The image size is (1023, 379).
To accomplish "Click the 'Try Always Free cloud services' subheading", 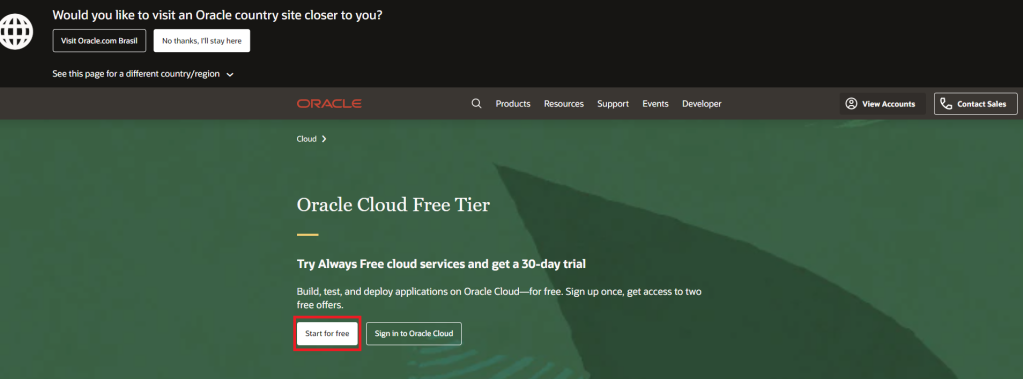I will (x=441, y=264).
